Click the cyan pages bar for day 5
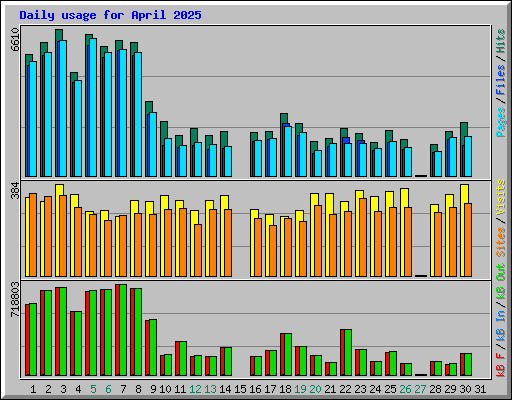Screen dimensions: 512x400 coord(93,107)
